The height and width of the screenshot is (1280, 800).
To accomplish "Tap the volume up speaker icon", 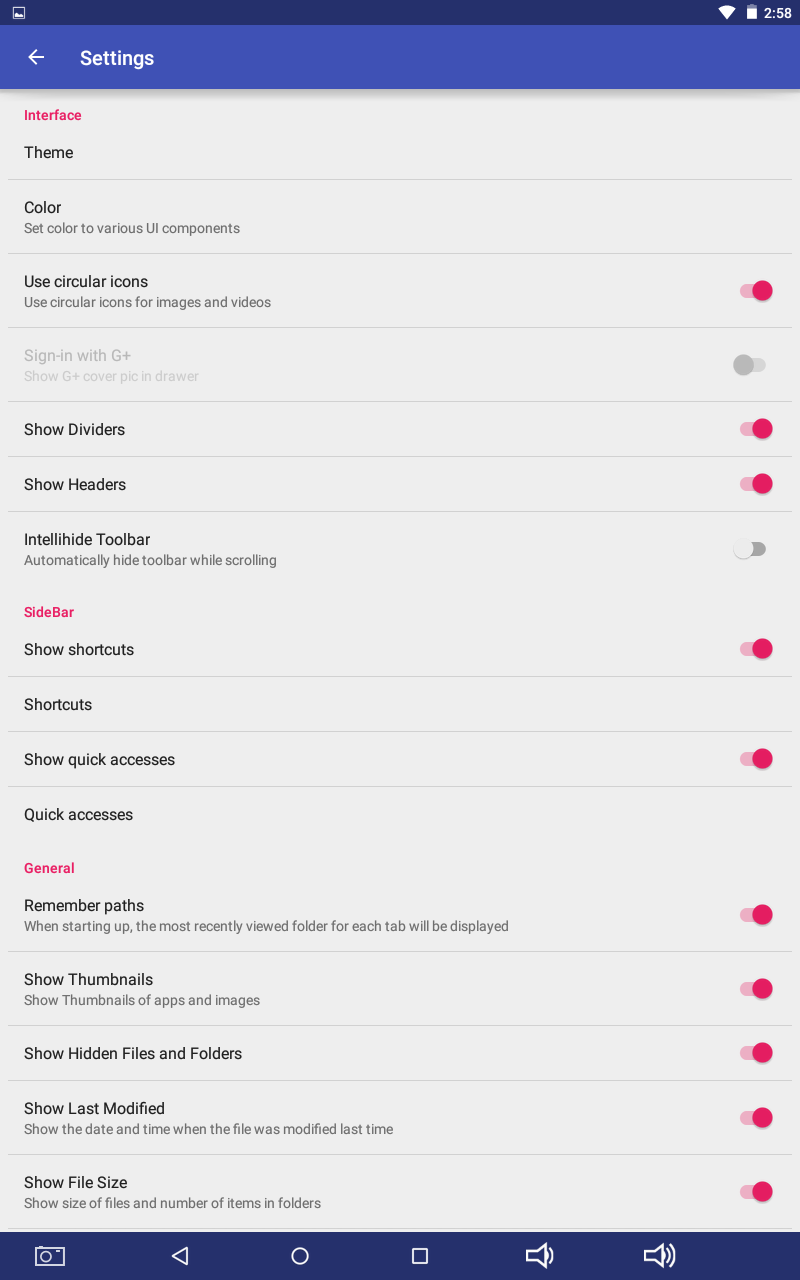I will point(660,1256).
